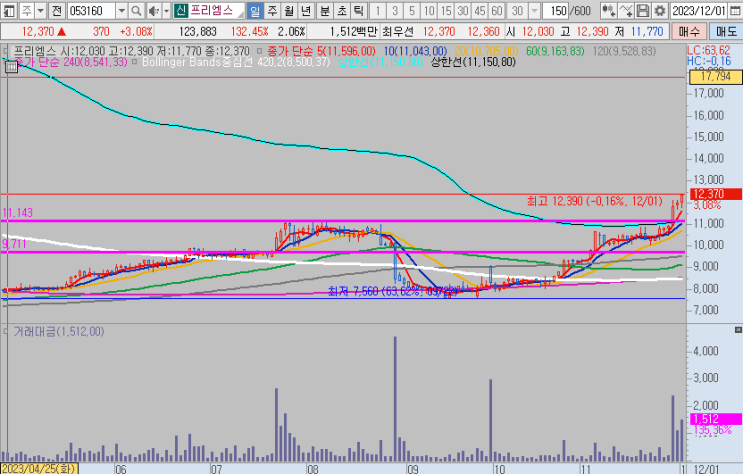Click the 11,143 magenta line label

[x=18, y=213]
